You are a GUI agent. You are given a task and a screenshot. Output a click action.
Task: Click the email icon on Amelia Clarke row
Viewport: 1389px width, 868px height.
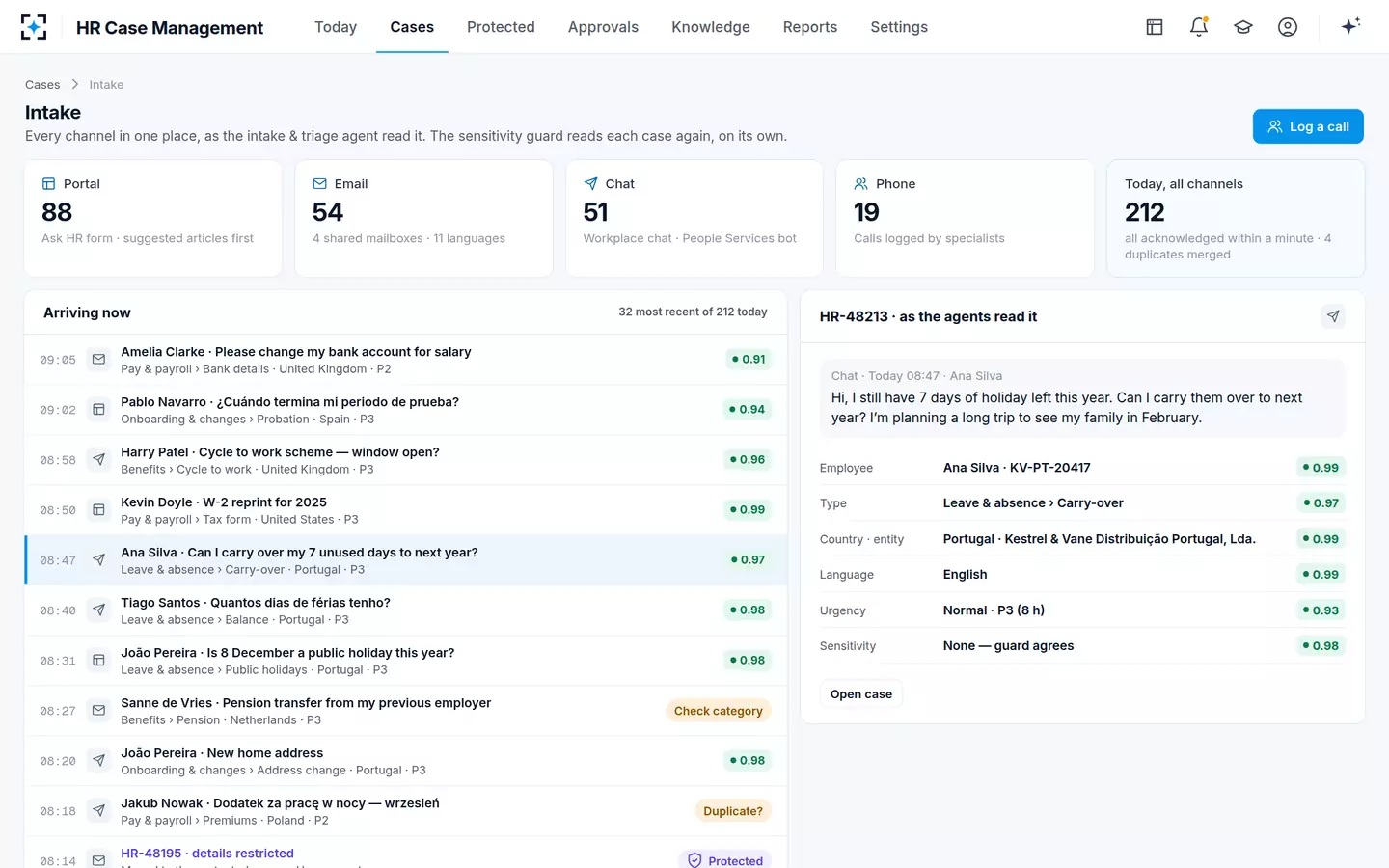[x=98, y=360]
